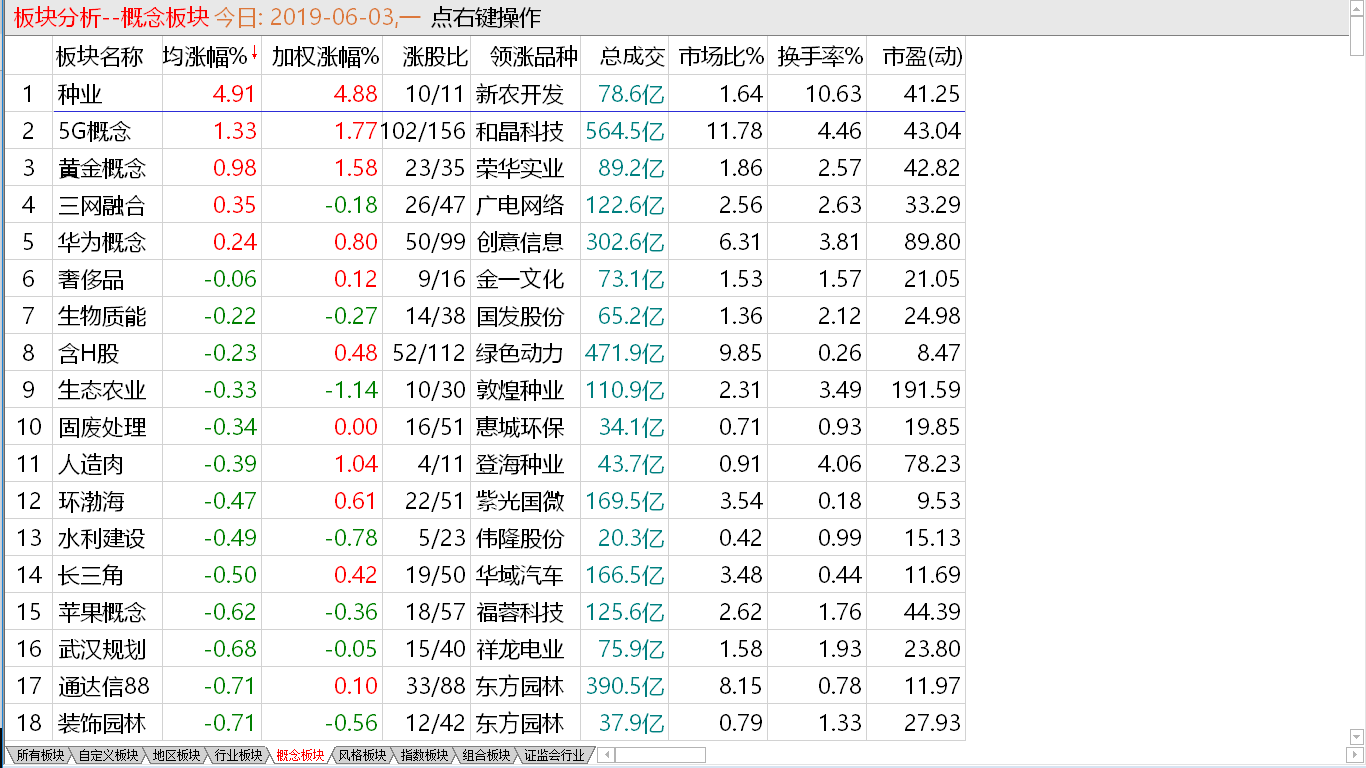Select the 人造肉 sector row
Image resolution: width=1366 pixels, height=768 pixels.
coord(485,464)
